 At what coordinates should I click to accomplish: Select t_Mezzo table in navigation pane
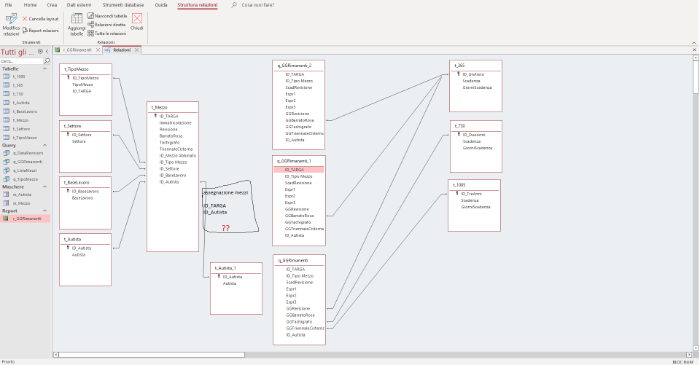point(21,120)
